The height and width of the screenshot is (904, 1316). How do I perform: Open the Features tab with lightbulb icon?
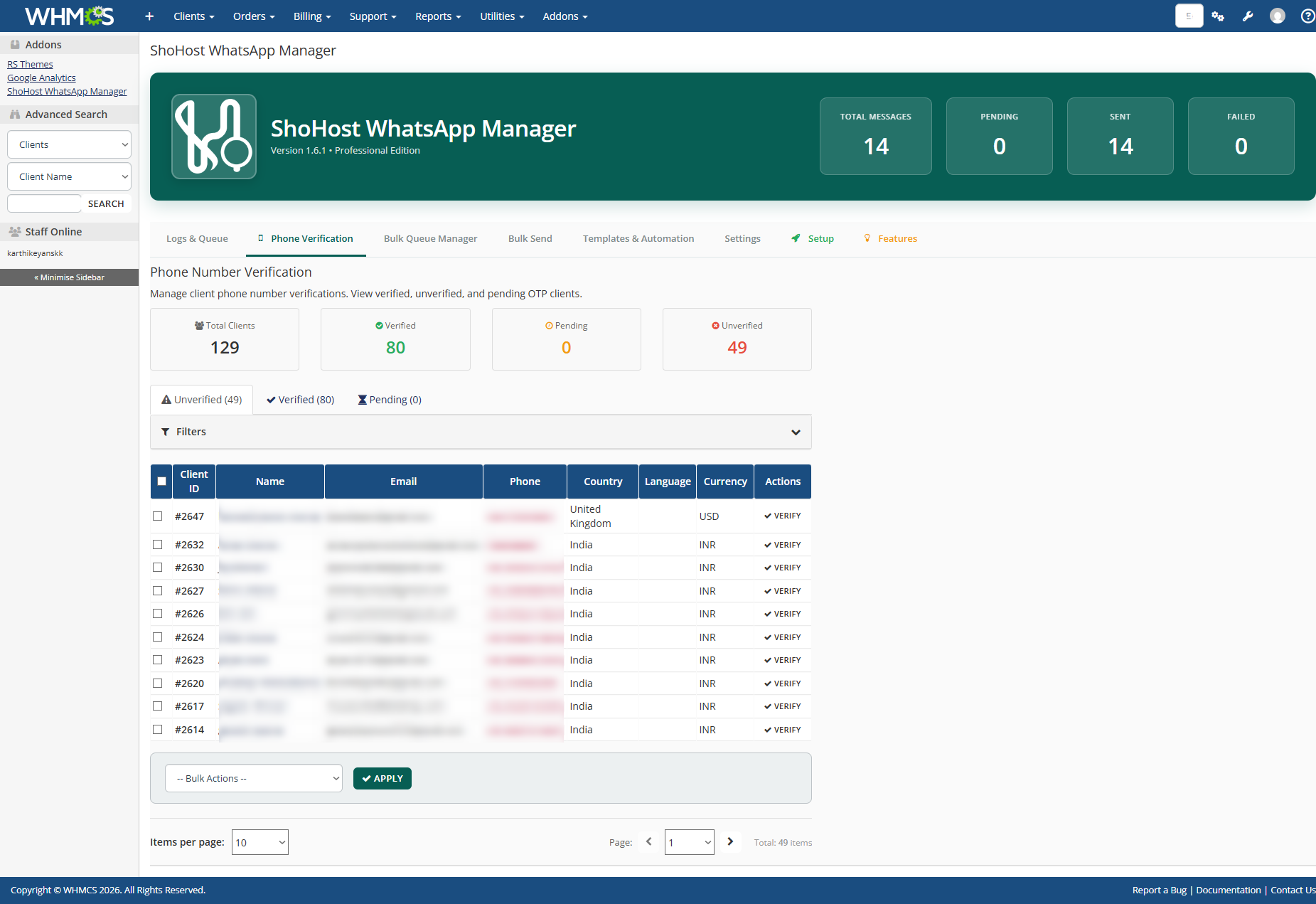pos(890,238)
